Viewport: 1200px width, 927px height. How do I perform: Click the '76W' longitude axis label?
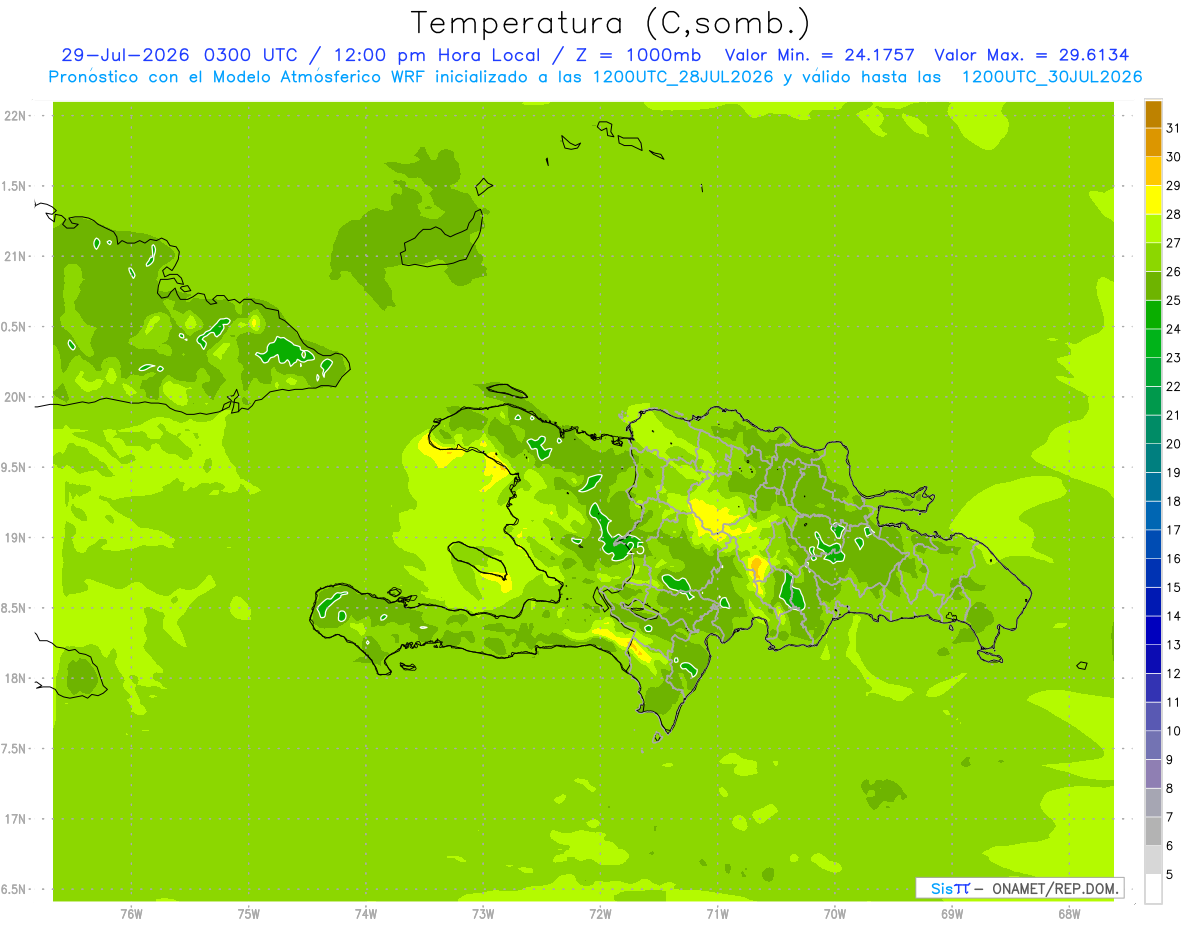tap(131, 914)
